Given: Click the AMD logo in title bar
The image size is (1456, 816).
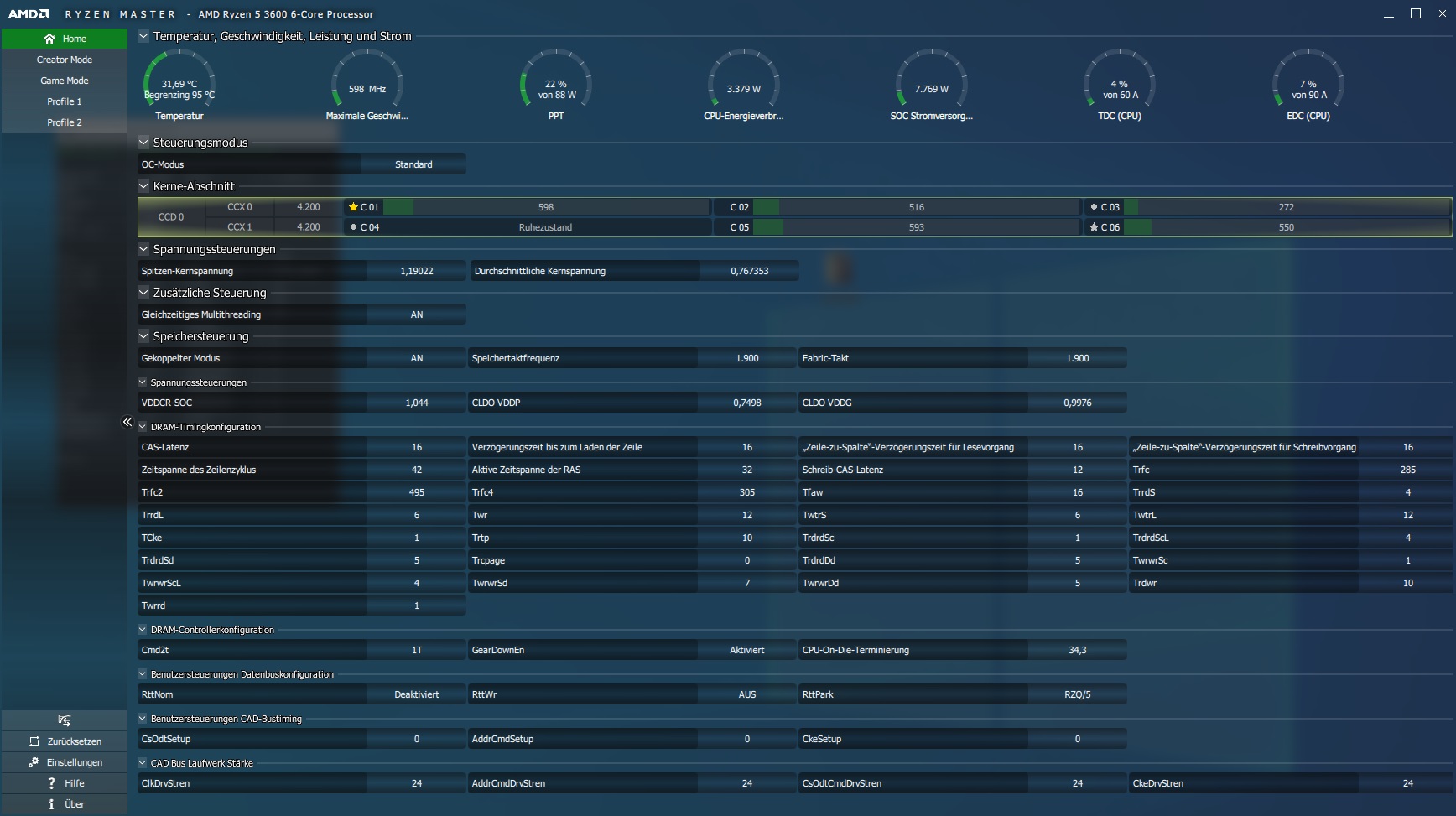Looking at the screenshot, I should pos(29,14).
